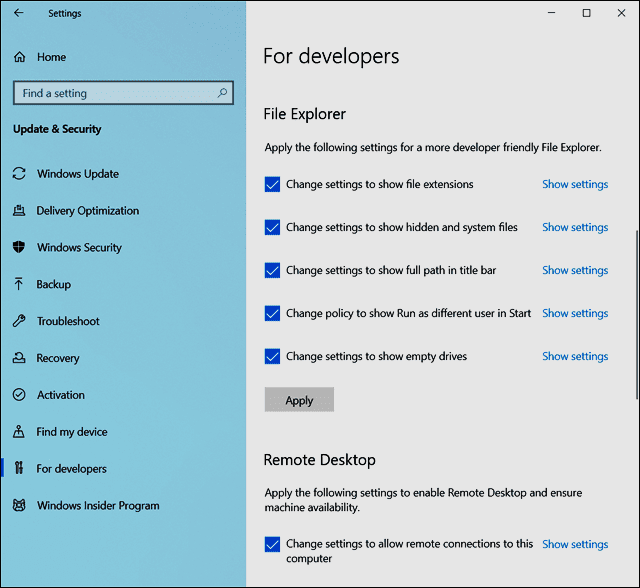640x588 pixels.
Task: Click the Recovery icon
Action: [19, 358]
